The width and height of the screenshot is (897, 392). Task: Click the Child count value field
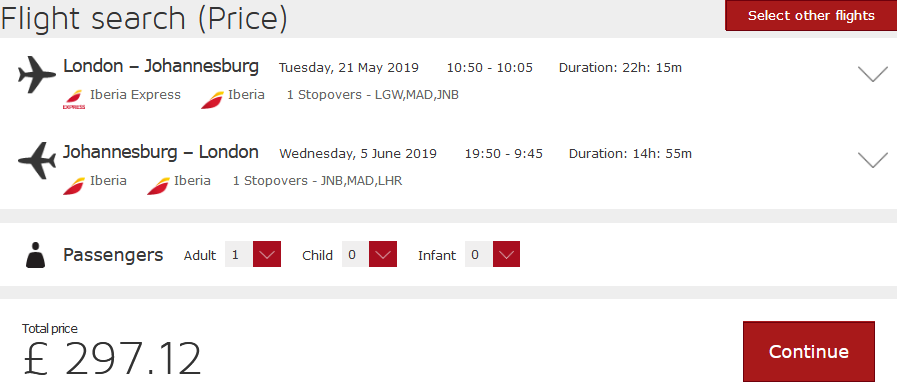pos(355,255)
